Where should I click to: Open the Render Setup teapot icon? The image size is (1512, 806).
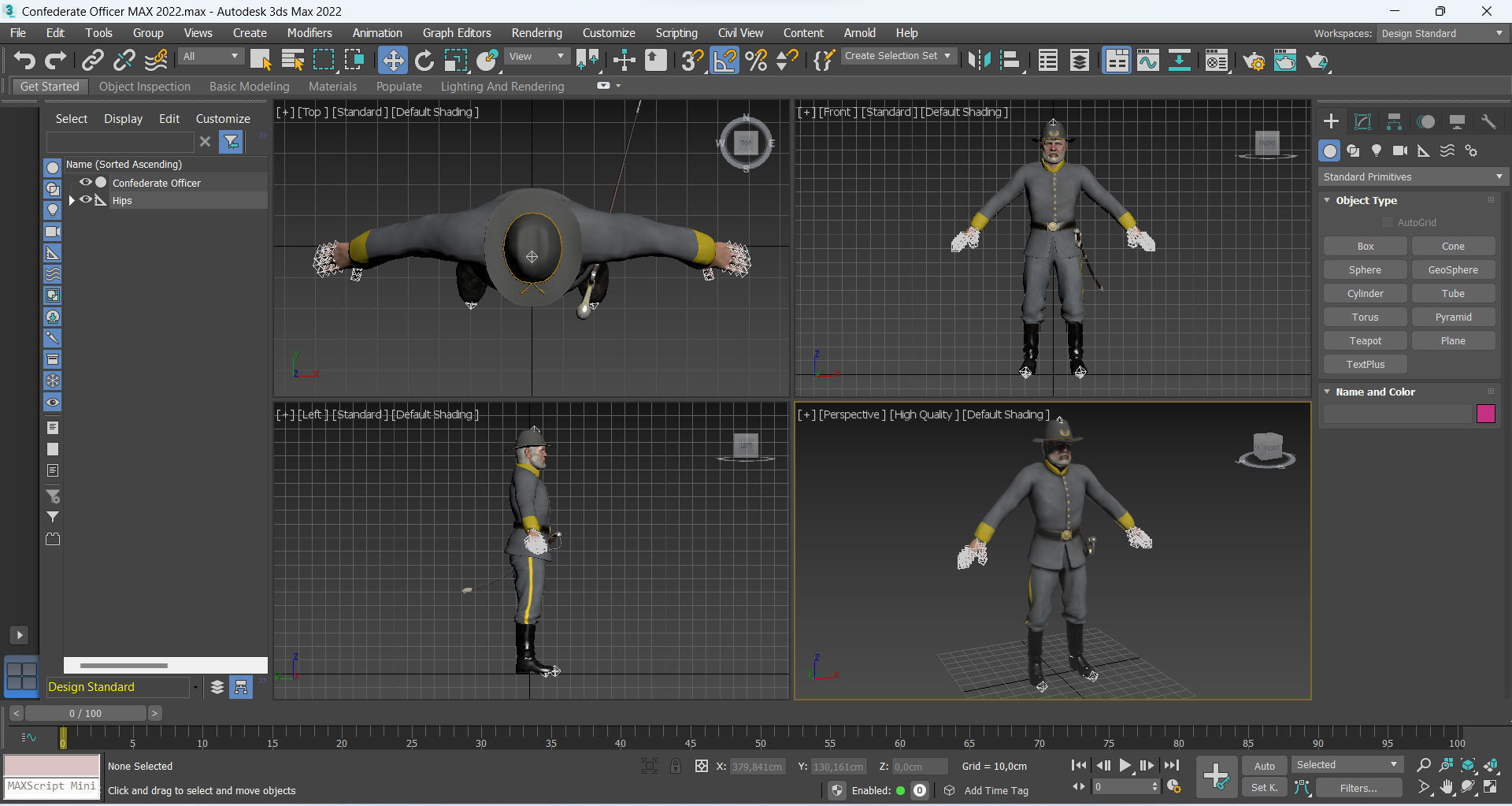click(1254, 61)
